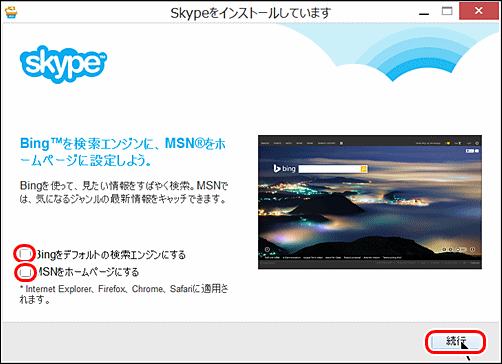Viewport: 502px width, 364px height.
Task: Minimize the Skype installer window
Action: click(x=424, y=13)
